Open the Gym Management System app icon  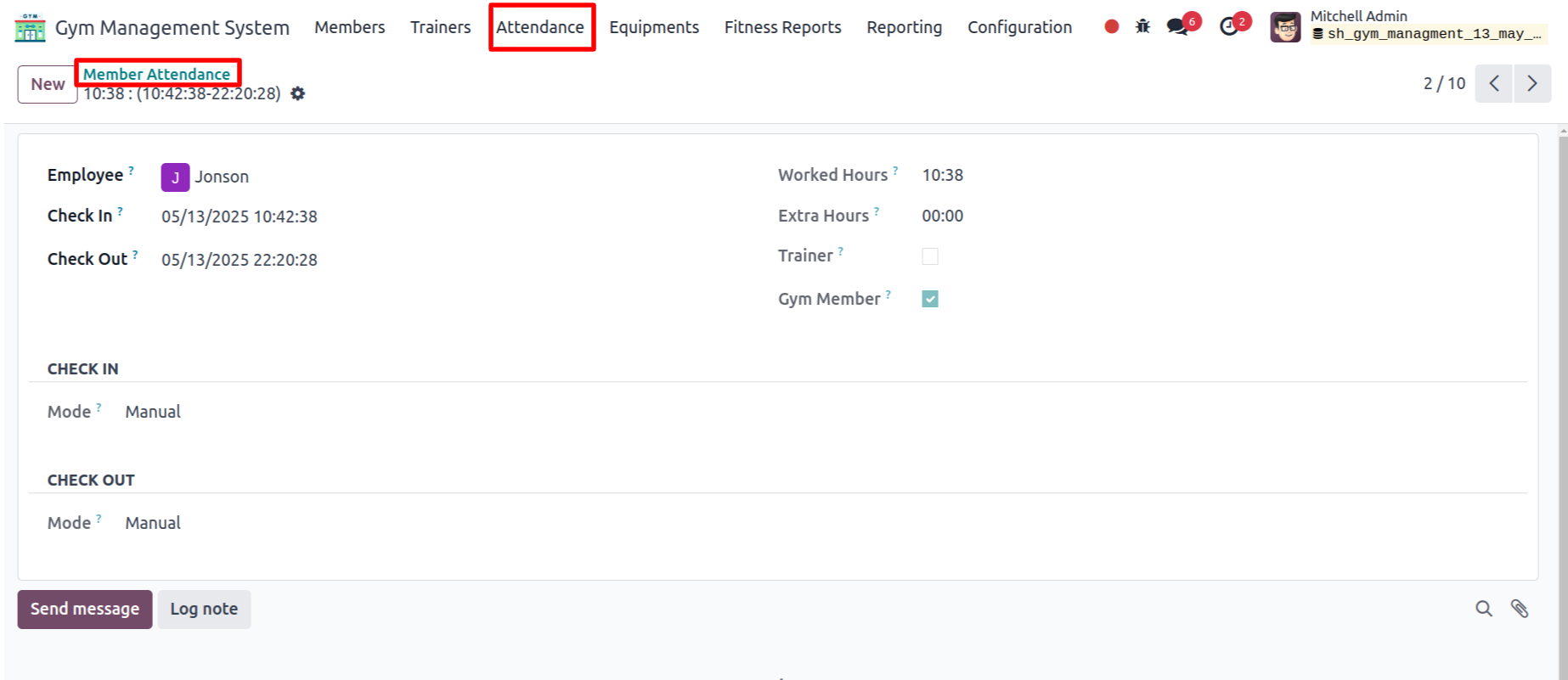pyautogui.click(x=30, y=27)
